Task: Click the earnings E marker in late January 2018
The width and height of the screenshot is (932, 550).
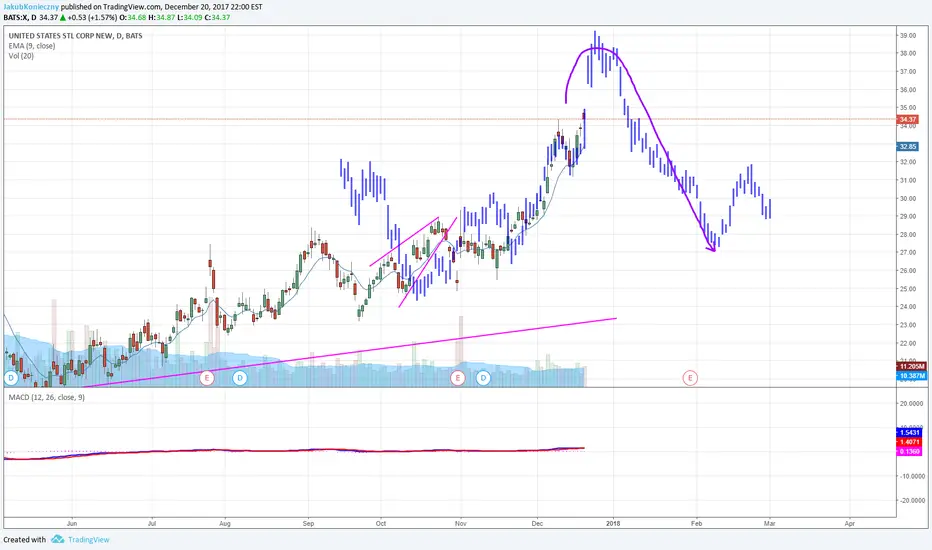Action: pos(690,378)
